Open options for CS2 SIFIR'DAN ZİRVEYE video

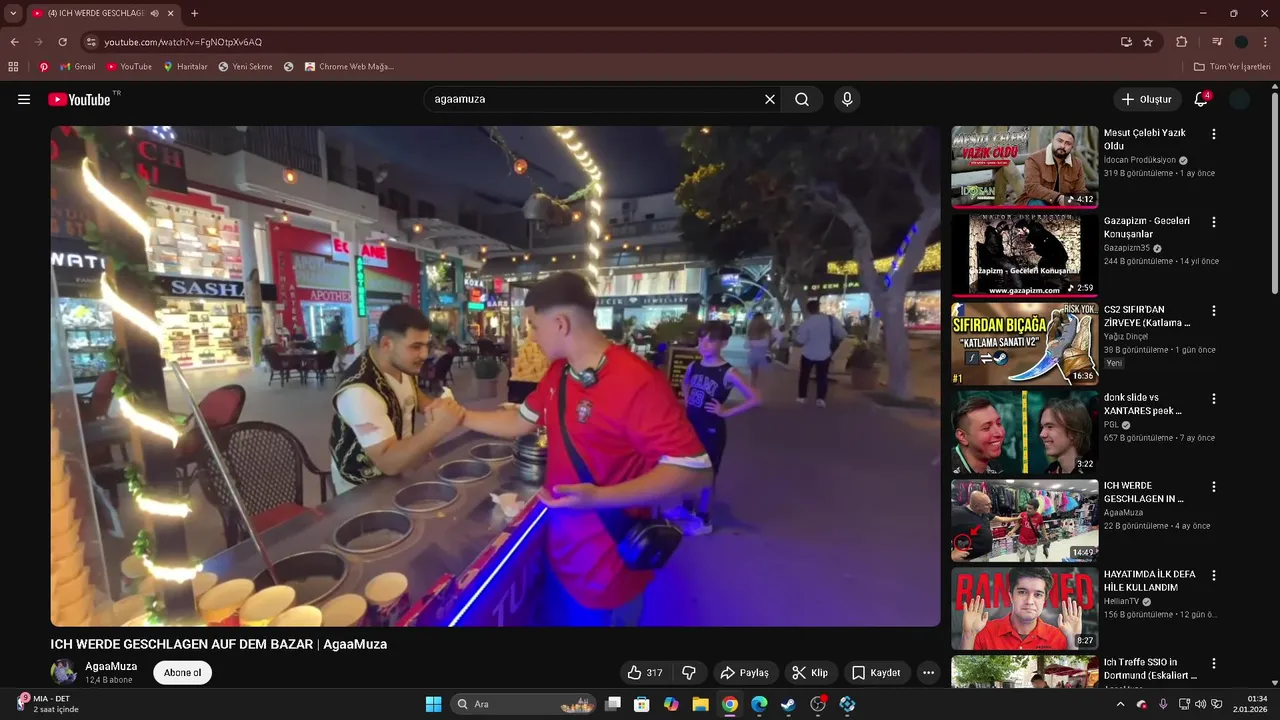click(1214, 310)
